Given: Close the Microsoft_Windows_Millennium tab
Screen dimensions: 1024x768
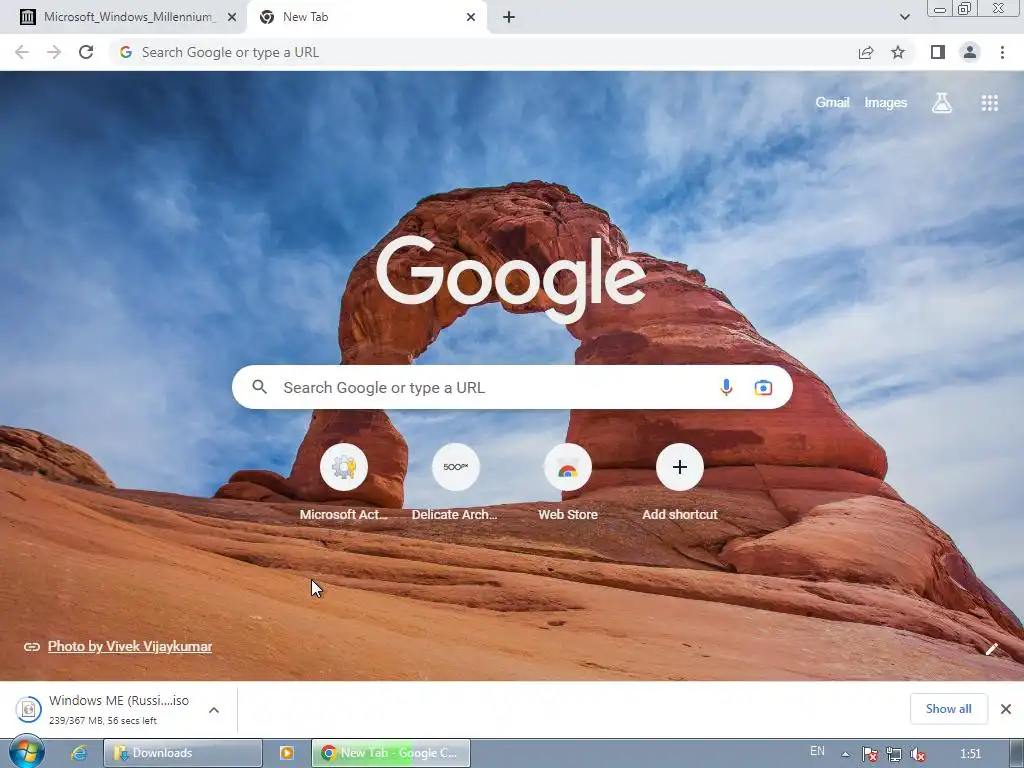Looking at the screenshot, I should pyautogui.click(x=232, y=17).
